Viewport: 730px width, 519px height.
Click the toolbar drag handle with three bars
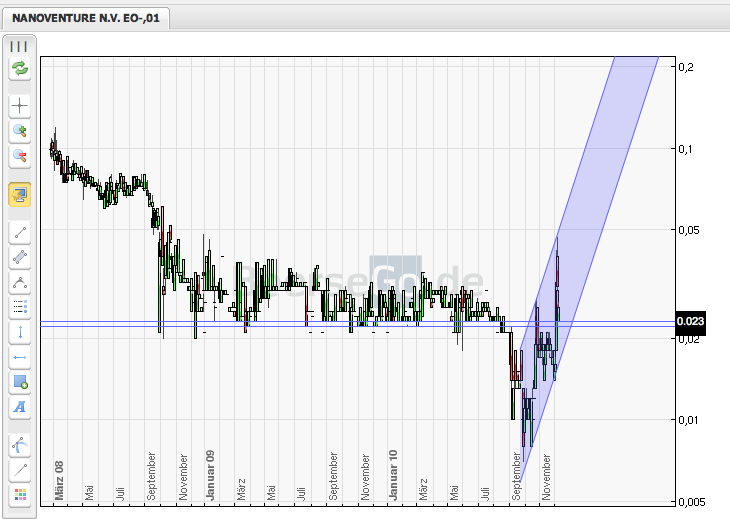click(19, 47)
